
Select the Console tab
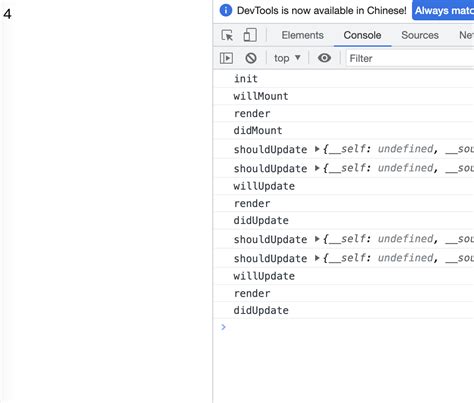click(x=362, y=35)
